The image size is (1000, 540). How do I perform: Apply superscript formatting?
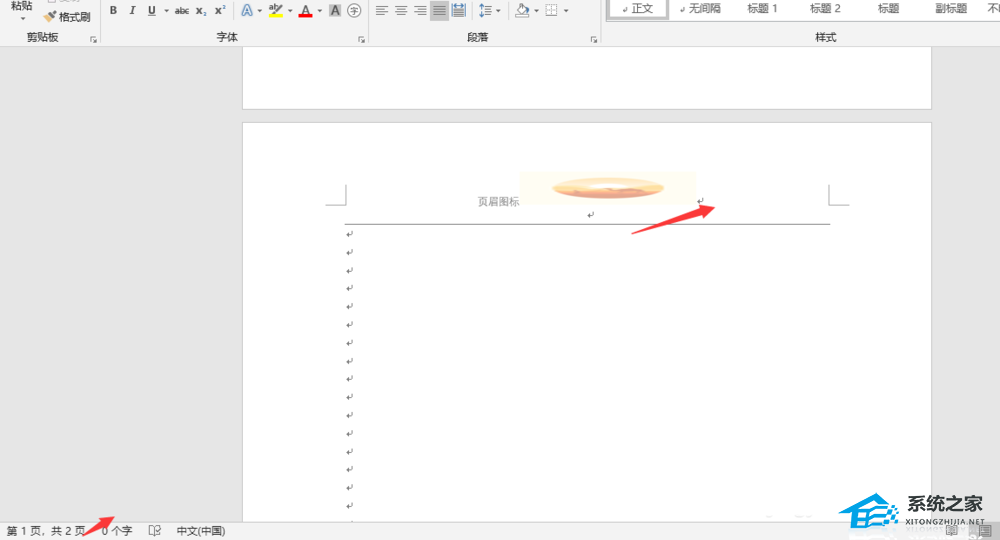tap(220, 10)
